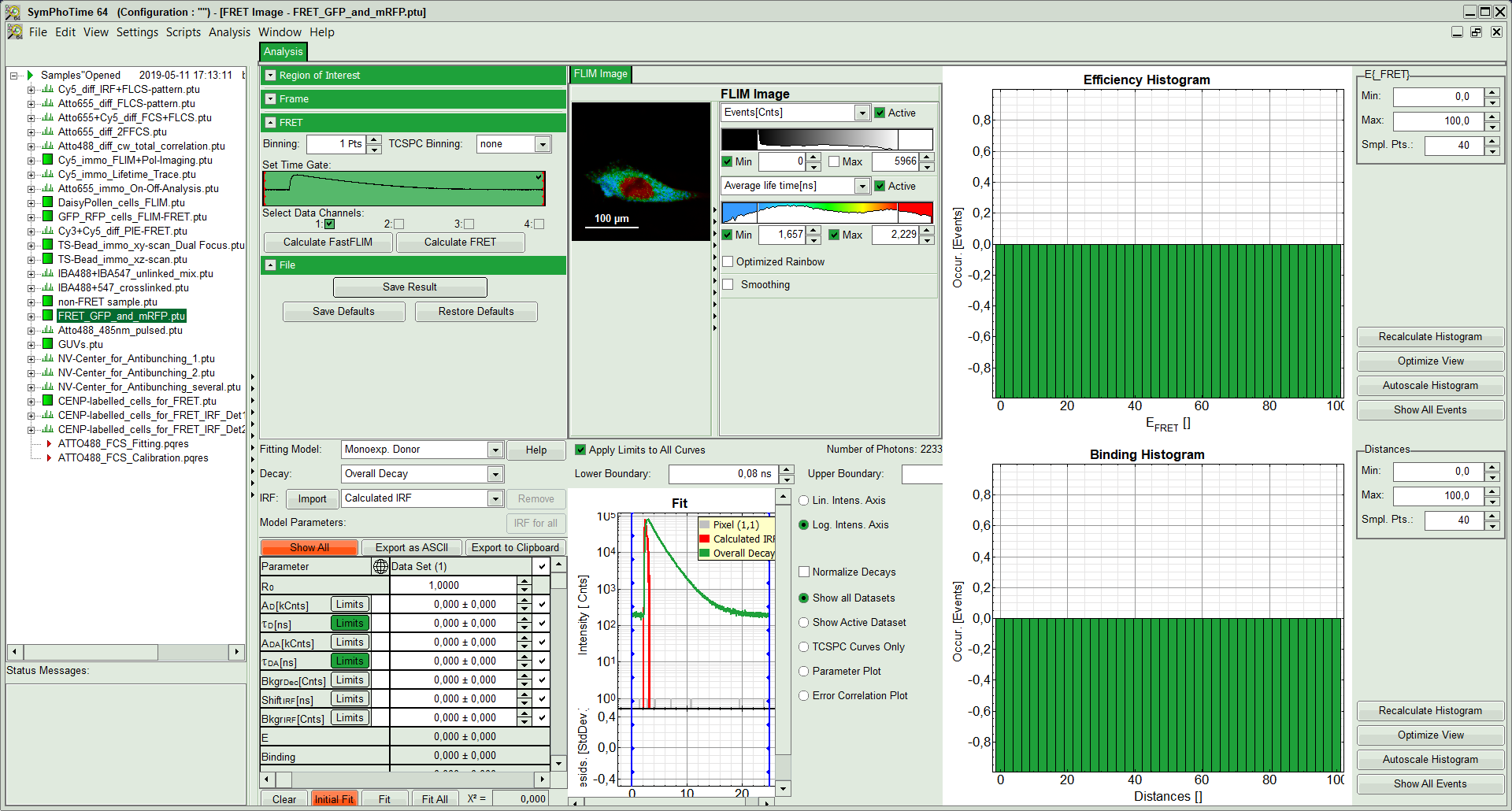Open the TCSPC Binning dropdown
Viewport: 1512px width, 811px height.
[x=542, y=144]
